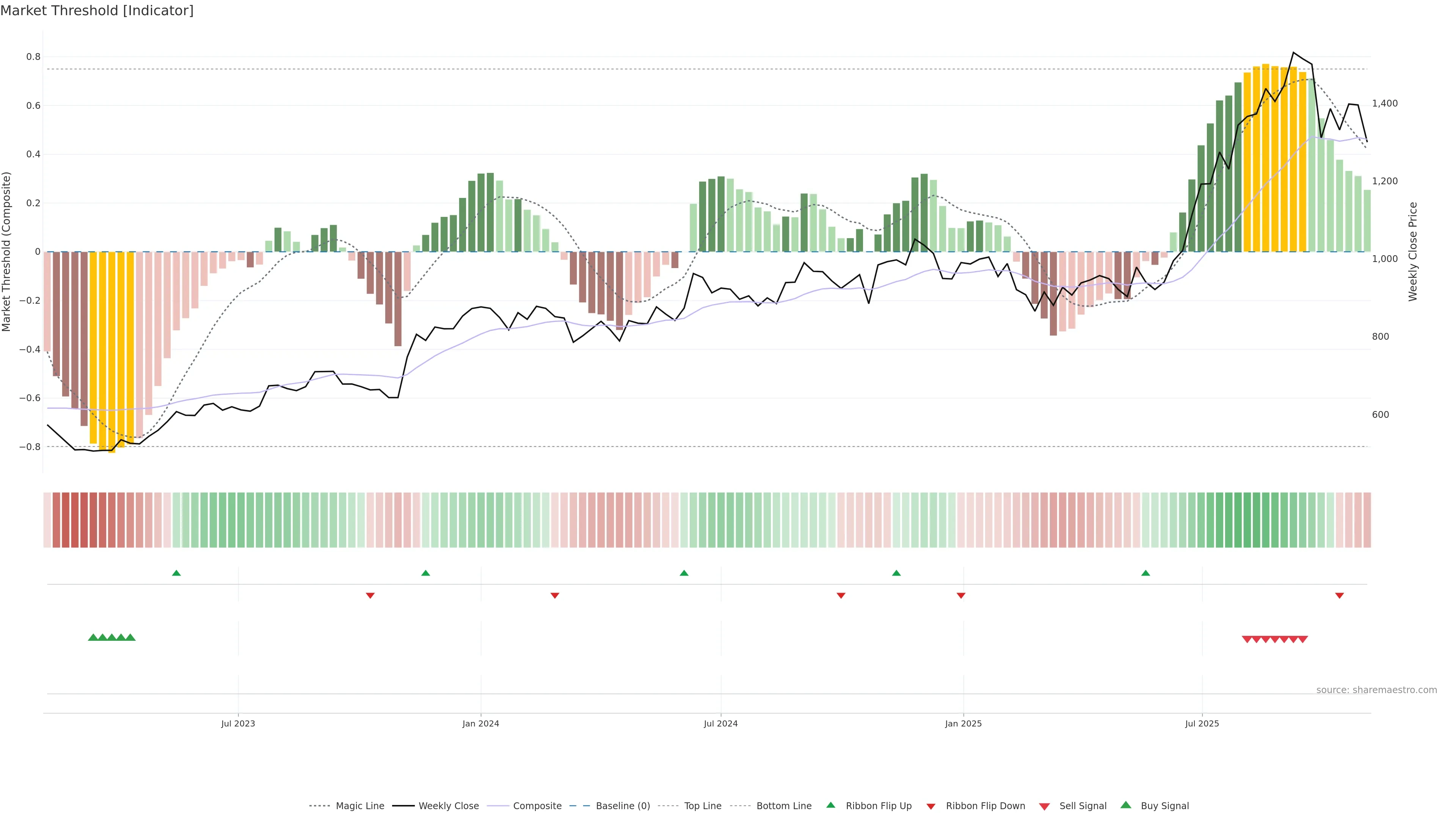
Task: Click the Sell Signal triangle icon in legend
Action: tap(1044, 806)
